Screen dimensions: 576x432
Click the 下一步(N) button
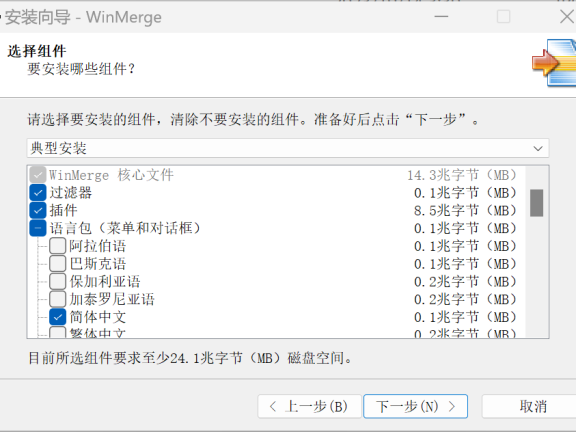(x=415, y=406)
